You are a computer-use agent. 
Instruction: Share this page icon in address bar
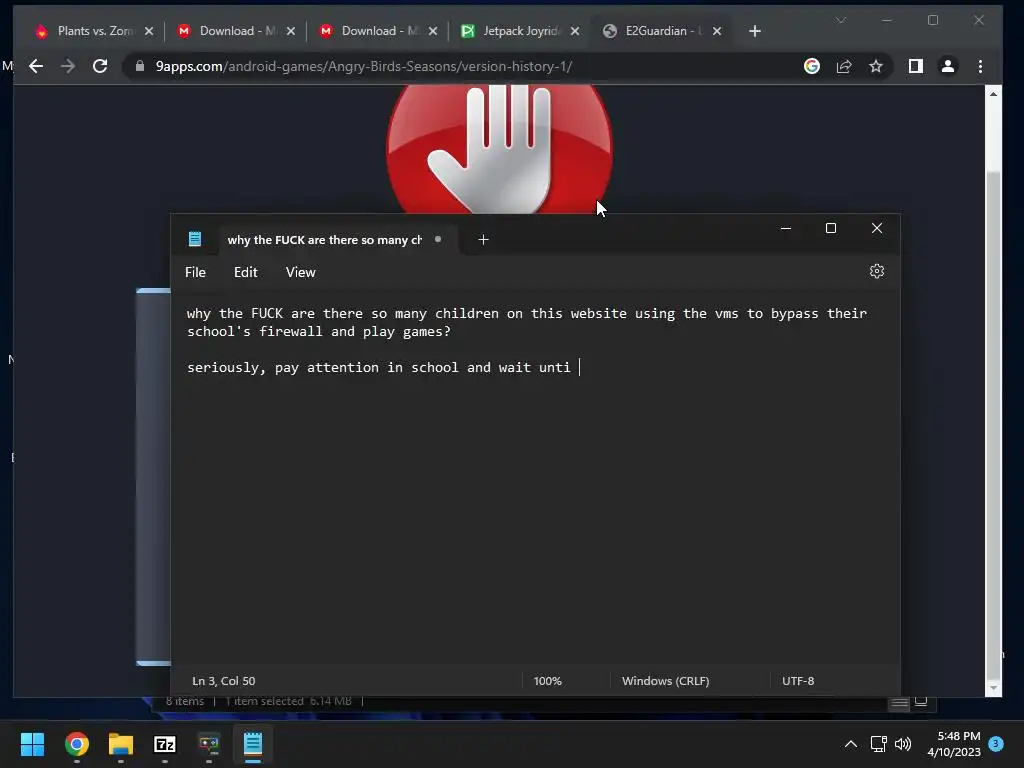[x=844, y=66]
